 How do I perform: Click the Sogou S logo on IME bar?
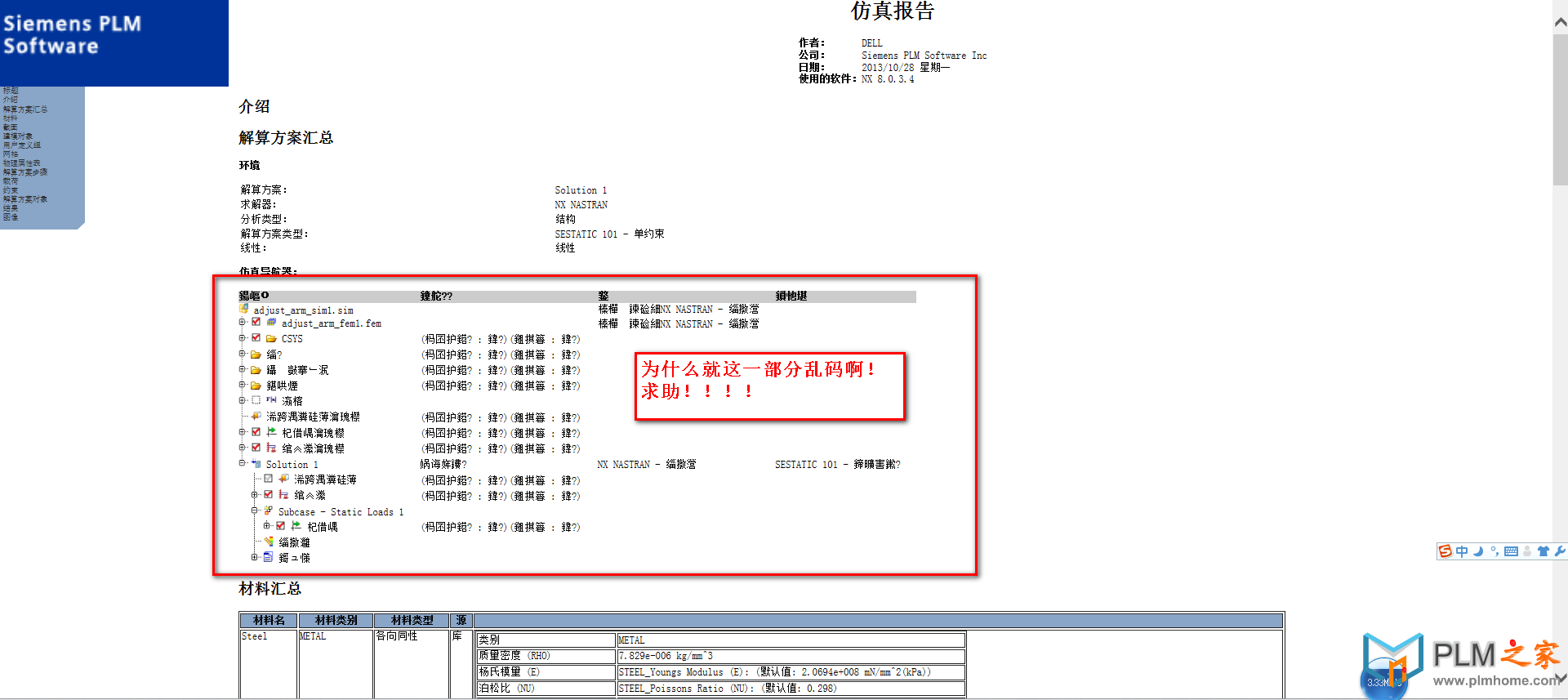[x=1445, y=551]
